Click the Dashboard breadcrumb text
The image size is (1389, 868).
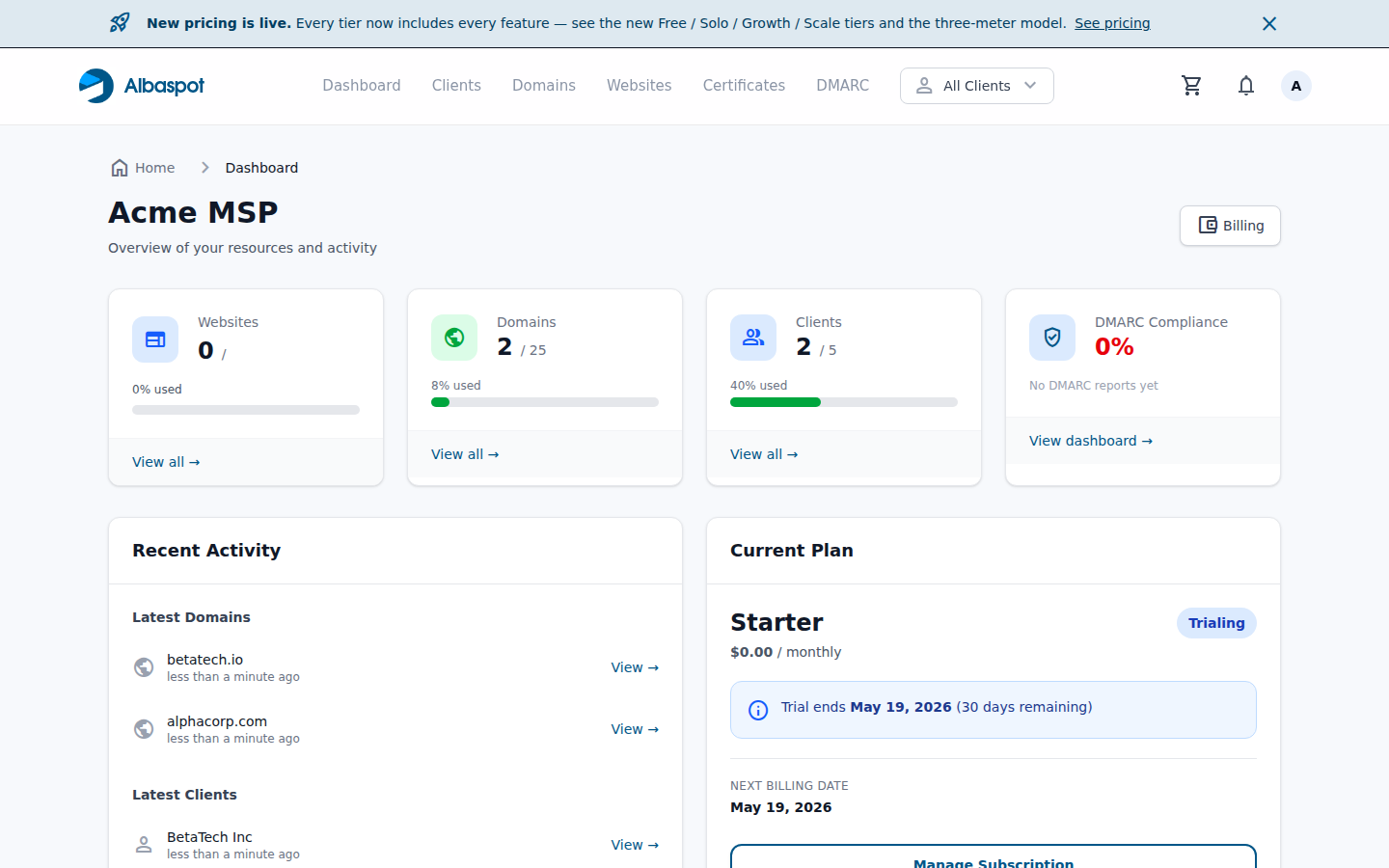261,168
